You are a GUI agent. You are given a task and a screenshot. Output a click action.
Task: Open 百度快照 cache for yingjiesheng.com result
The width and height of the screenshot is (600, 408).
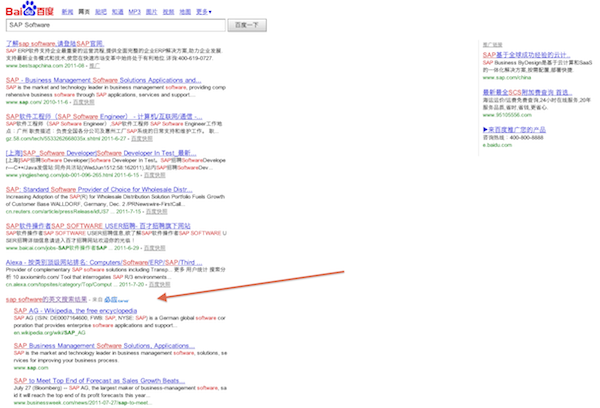tap(155, 175)
